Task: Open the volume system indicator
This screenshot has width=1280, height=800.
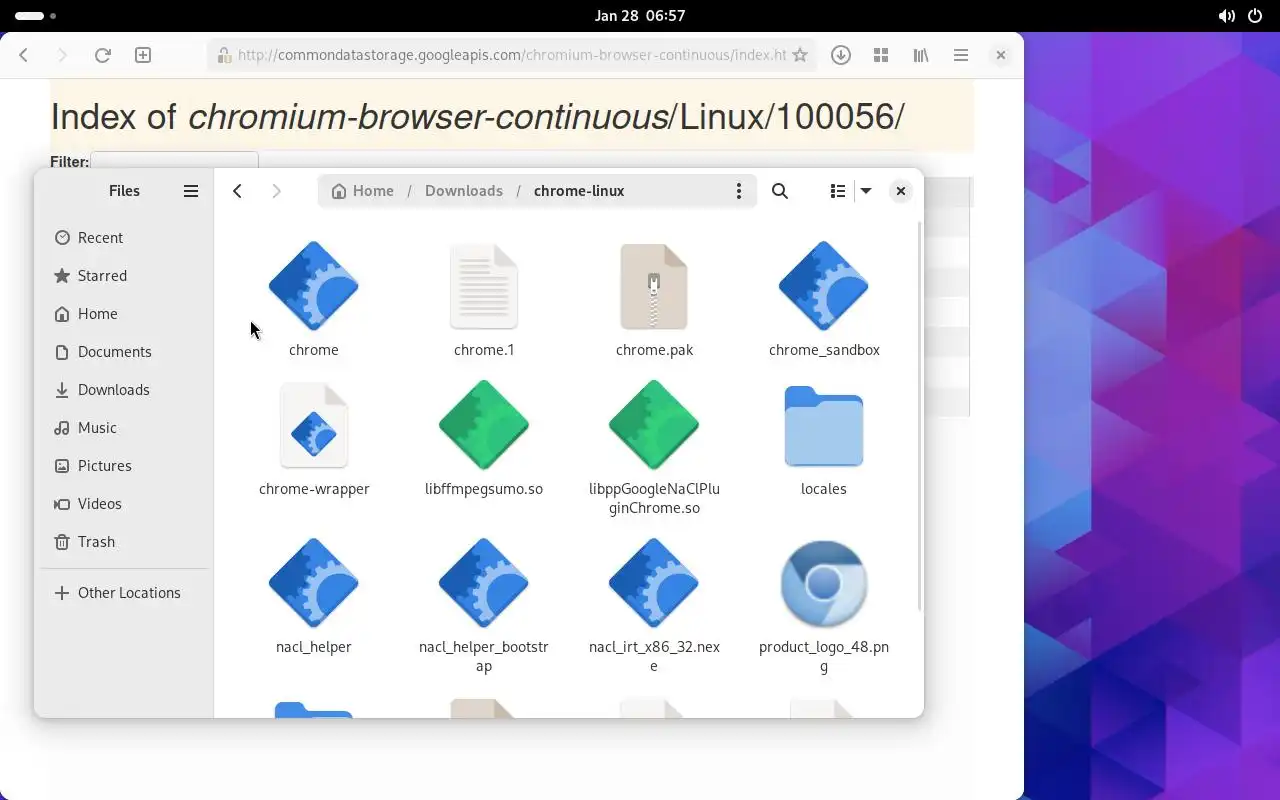Action: (1226, 16)
